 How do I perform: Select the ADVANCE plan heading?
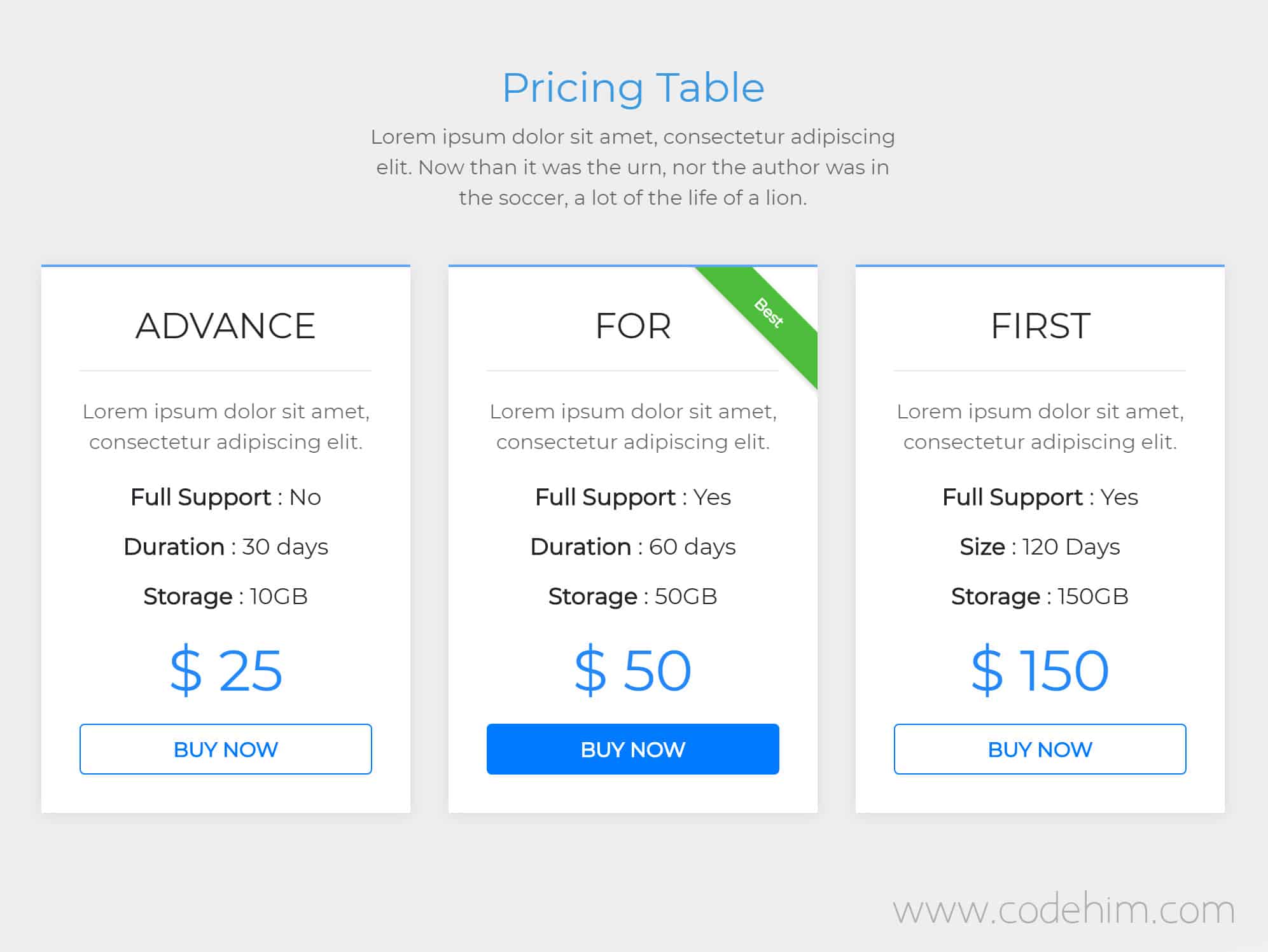coord(225,326)
